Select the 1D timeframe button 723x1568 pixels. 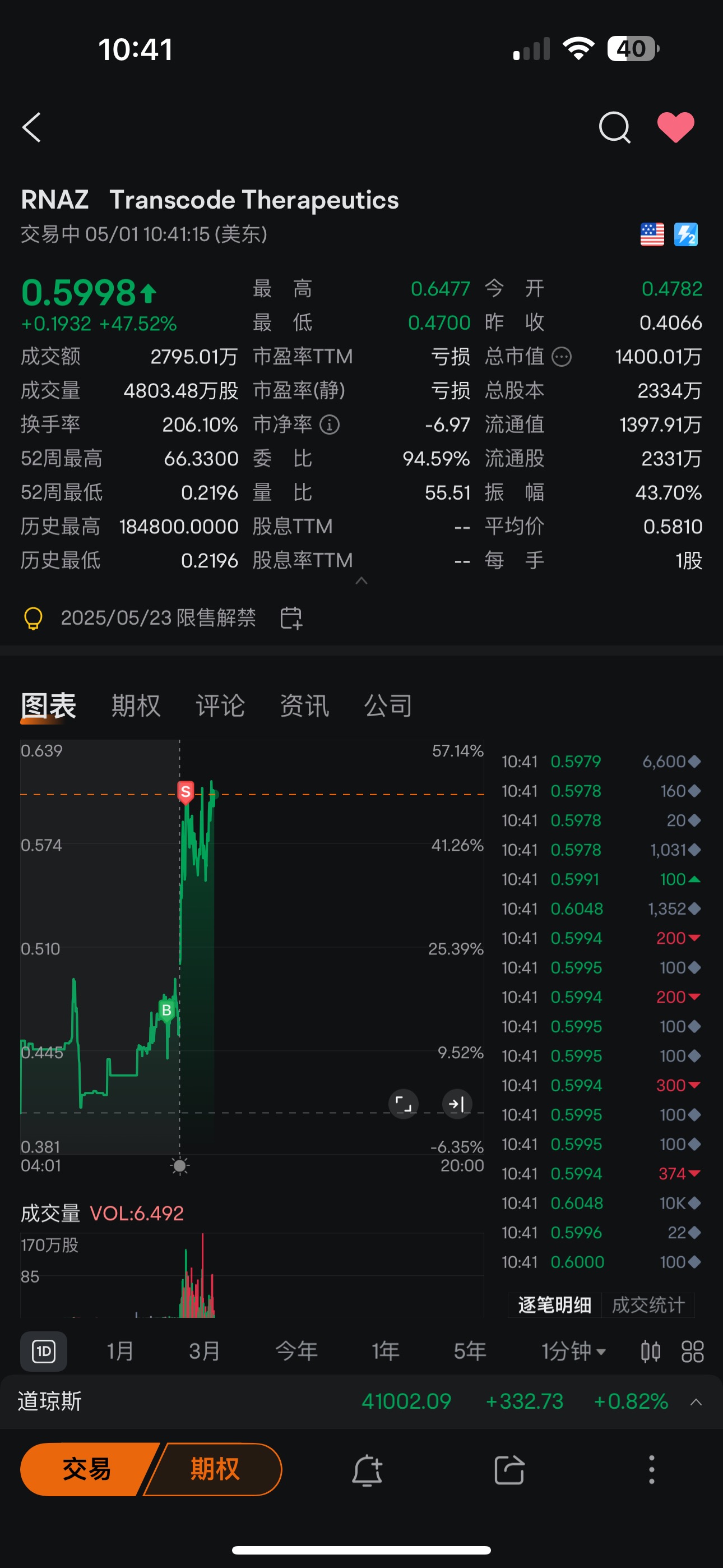click(44, 1352)
